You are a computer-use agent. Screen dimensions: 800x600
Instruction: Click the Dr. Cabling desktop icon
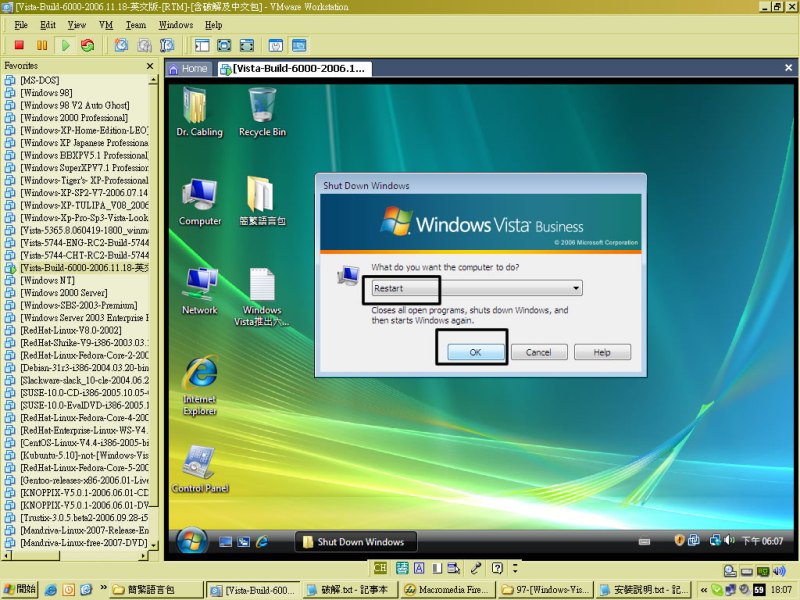click(199, 112)
